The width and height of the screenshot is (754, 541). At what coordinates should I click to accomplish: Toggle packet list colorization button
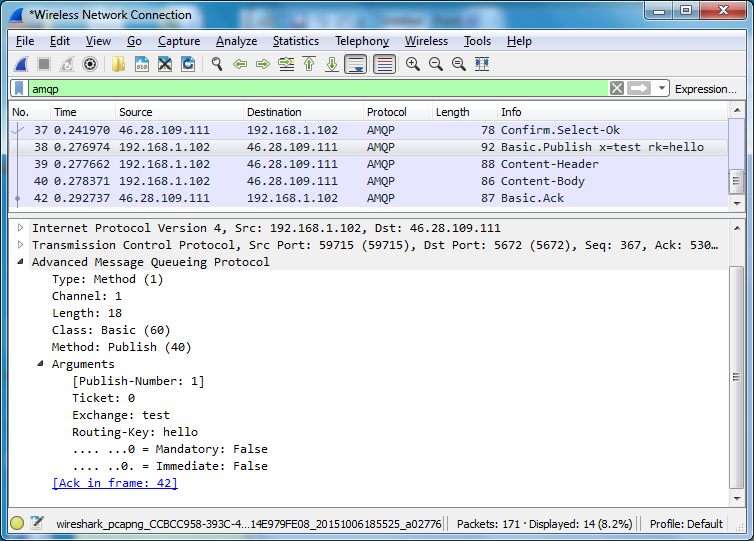click(384, 64)
